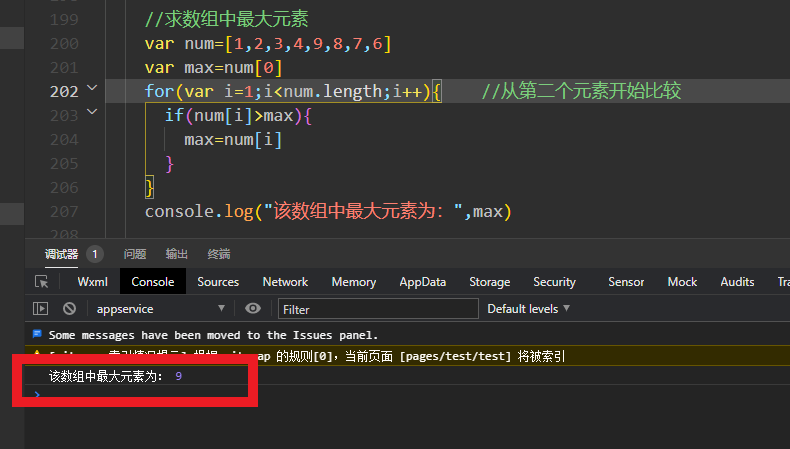Image resolution: width=790 pixels, height=449 pixels.
Task: Select the 调试器 panel tab
Action: click(61, 254)
